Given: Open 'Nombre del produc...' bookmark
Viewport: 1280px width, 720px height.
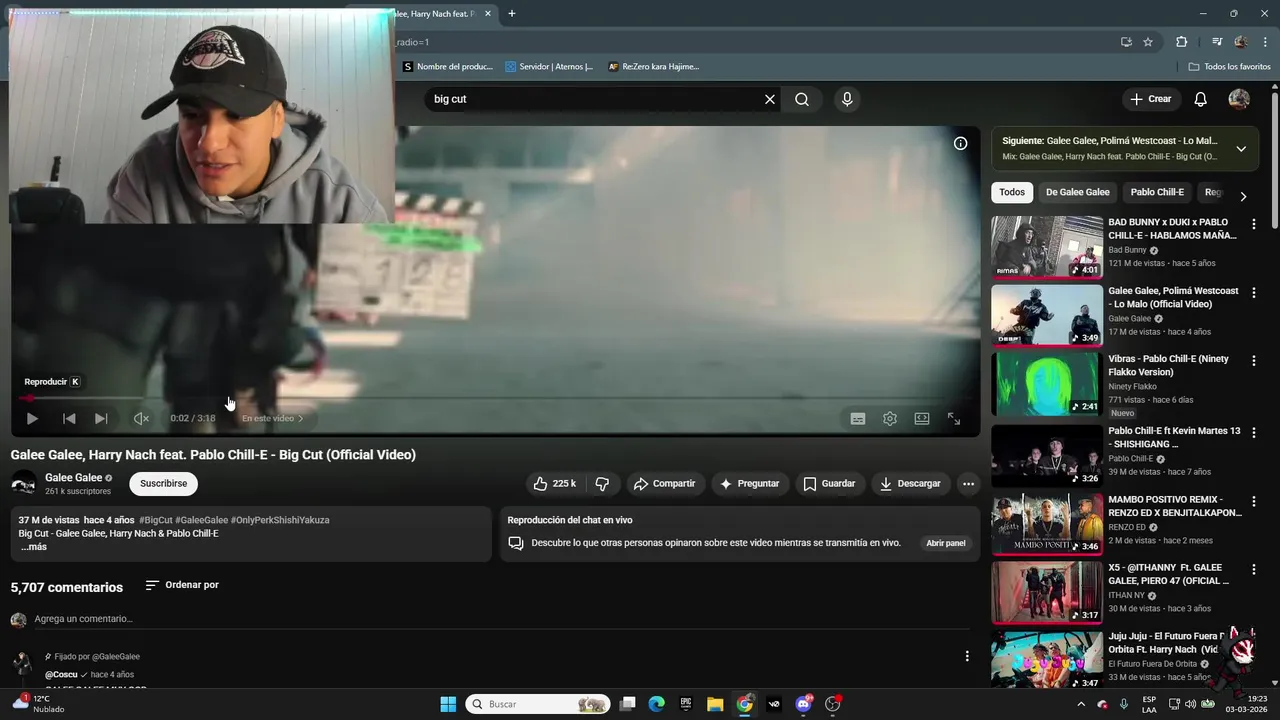Looking at the screenshot, I should point(448,67).
